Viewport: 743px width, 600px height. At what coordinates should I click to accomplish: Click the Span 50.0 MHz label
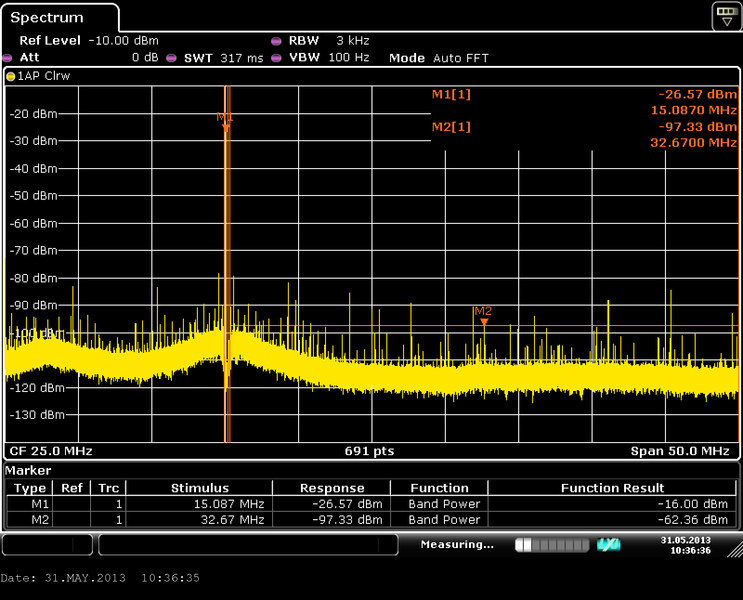click(x=680, y=451)
